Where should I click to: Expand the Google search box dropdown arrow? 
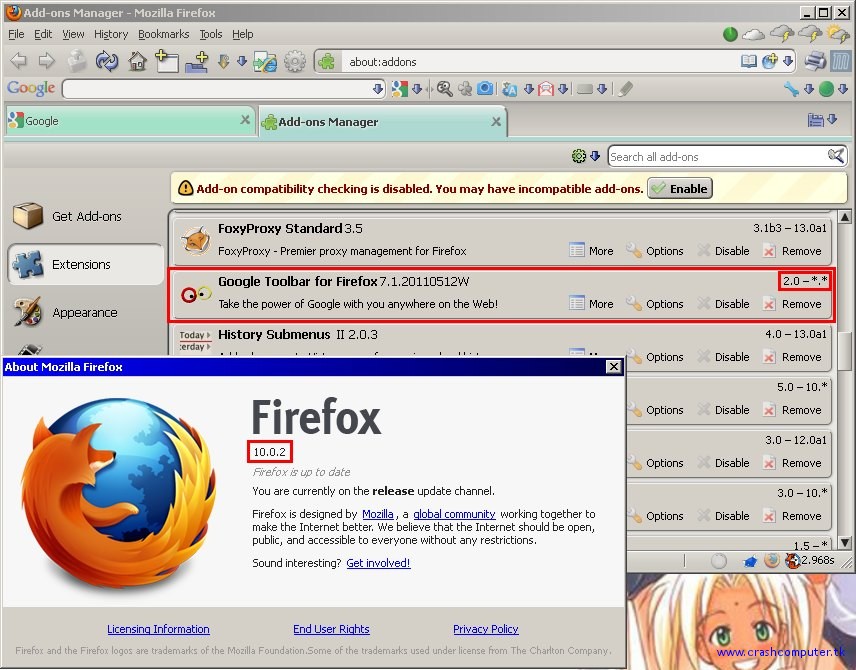coord(378,89)
